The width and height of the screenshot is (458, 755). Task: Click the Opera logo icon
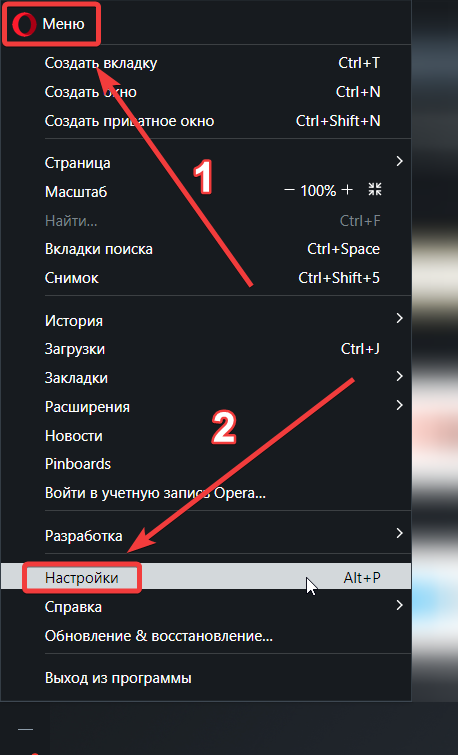pyautogui.click(x=24, y=24)
